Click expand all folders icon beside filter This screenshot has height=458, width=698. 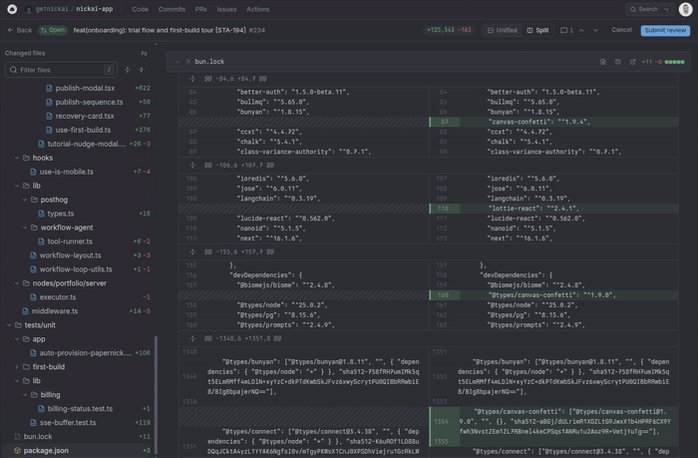[x=127, y=69]
